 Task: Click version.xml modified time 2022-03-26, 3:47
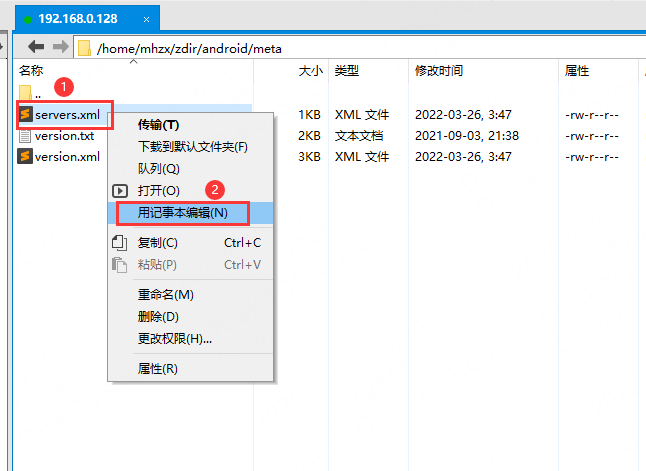pyautogui.click(x=463, y=157)
